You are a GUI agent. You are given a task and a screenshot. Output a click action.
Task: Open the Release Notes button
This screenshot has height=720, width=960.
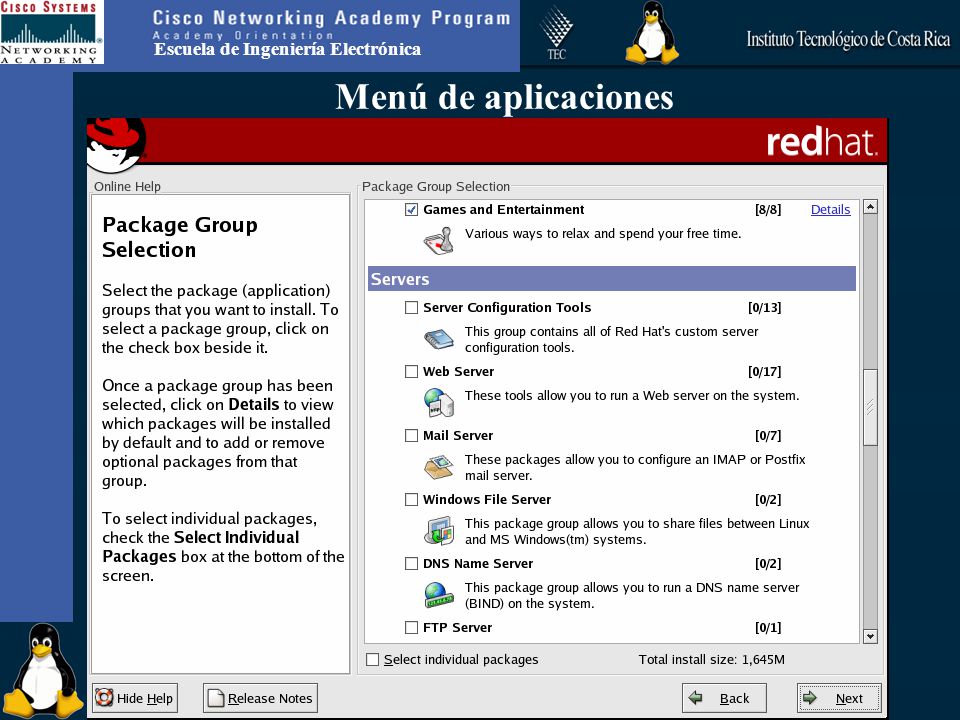point(260,698)
